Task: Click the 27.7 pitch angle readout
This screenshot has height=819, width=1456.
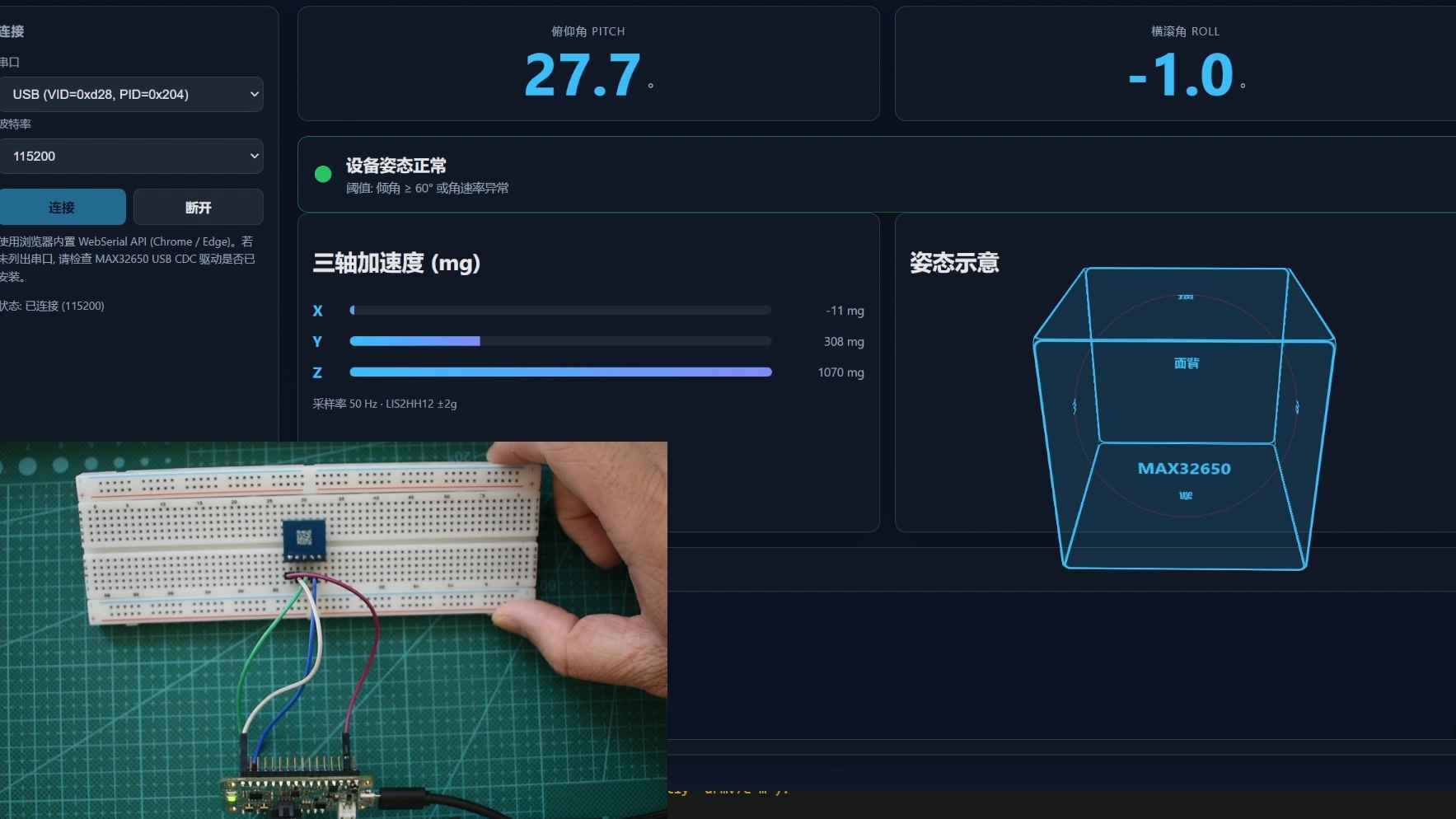Action: (x=583, y=75)
